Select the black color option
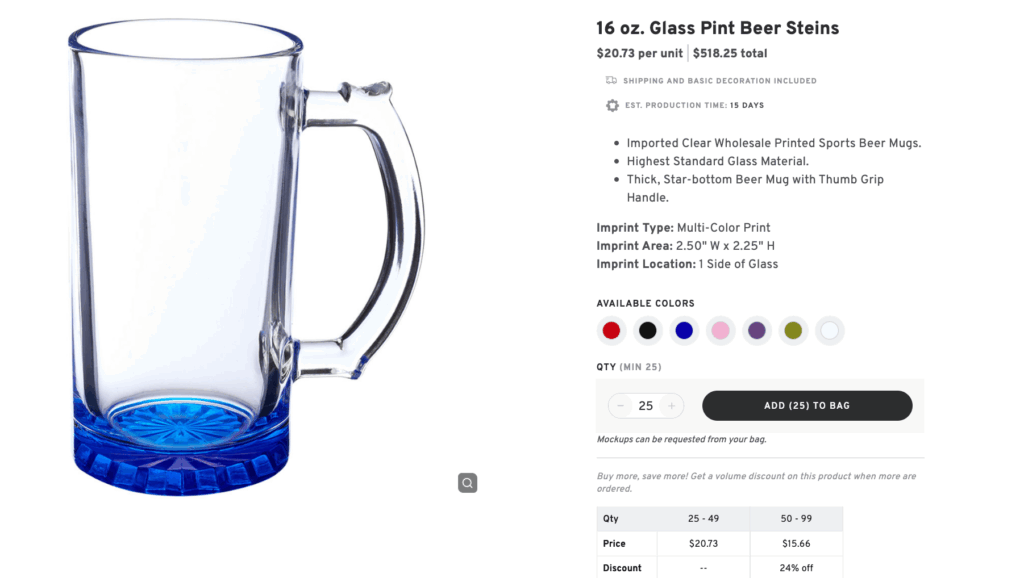This screenshot has height=578, width=1024. [647, 330]
